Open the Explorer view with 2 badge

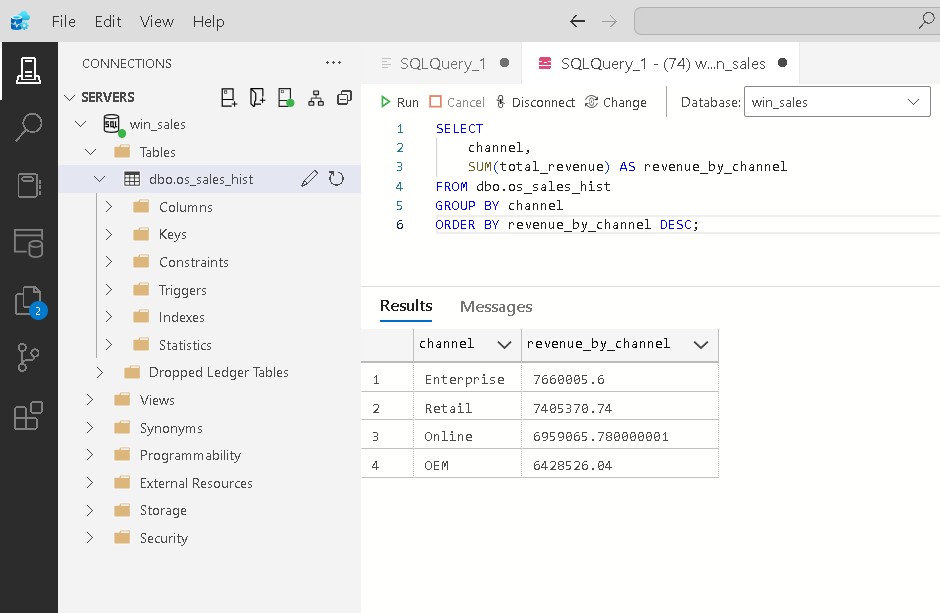[x=29, y=301]
